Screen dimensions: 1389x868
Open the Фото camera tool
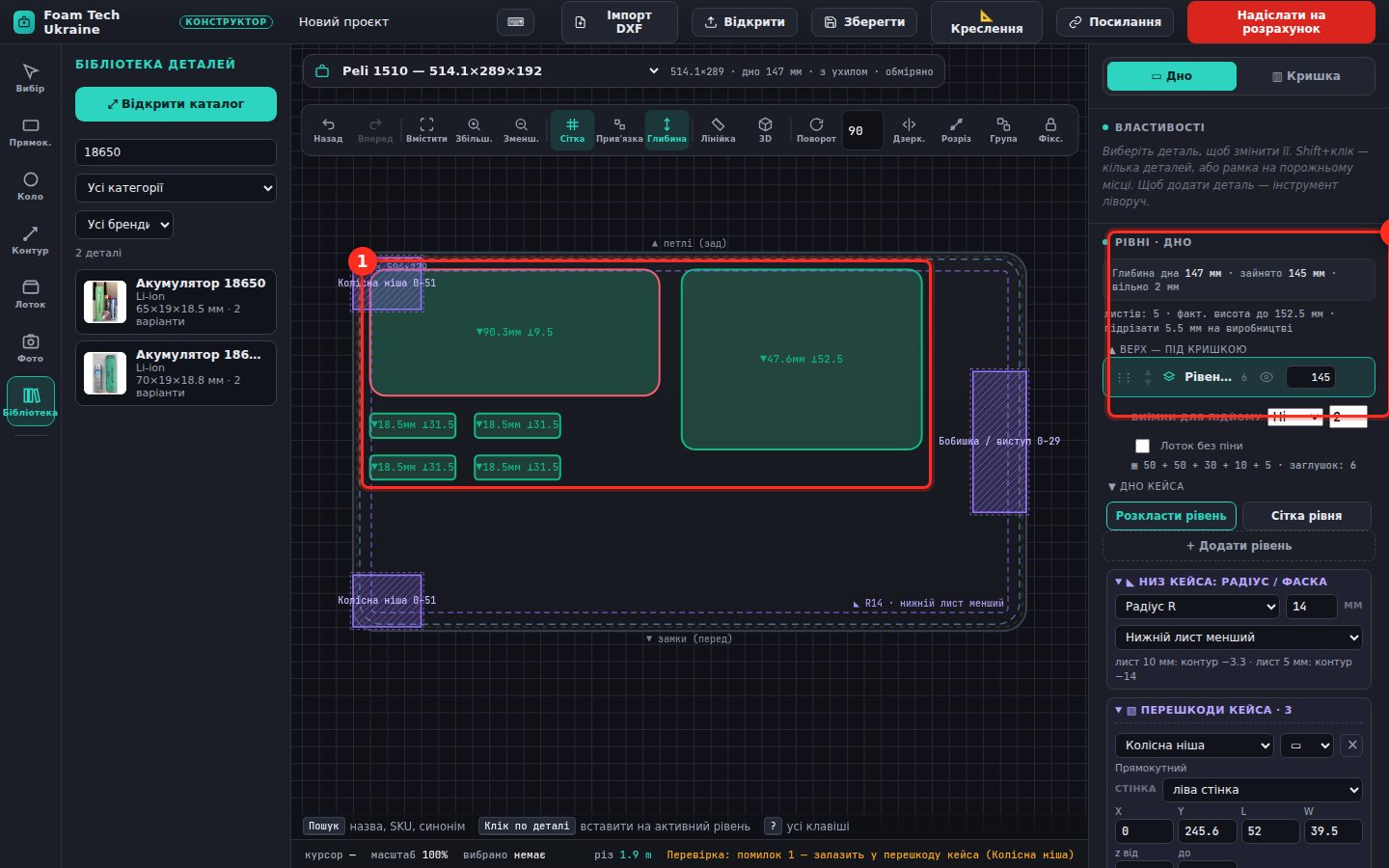coord(30,348)
